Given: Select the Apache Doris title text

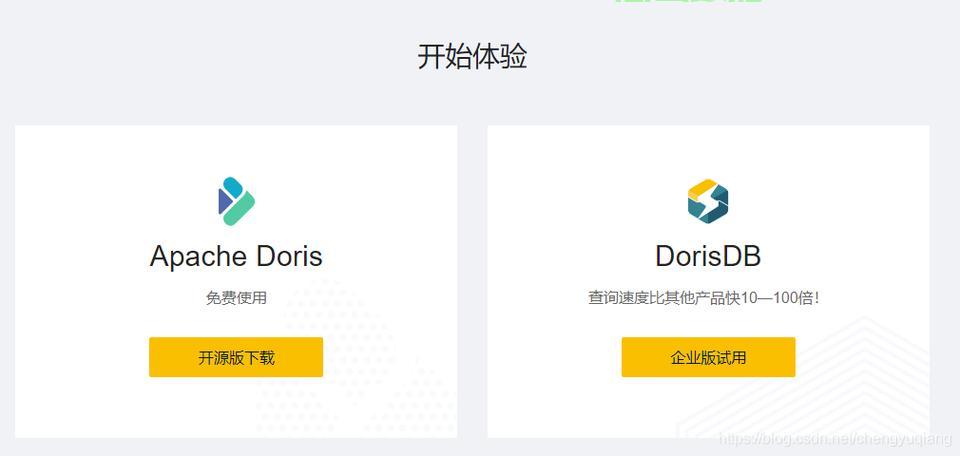Looking at the screenshot, I should click(236, 256).
